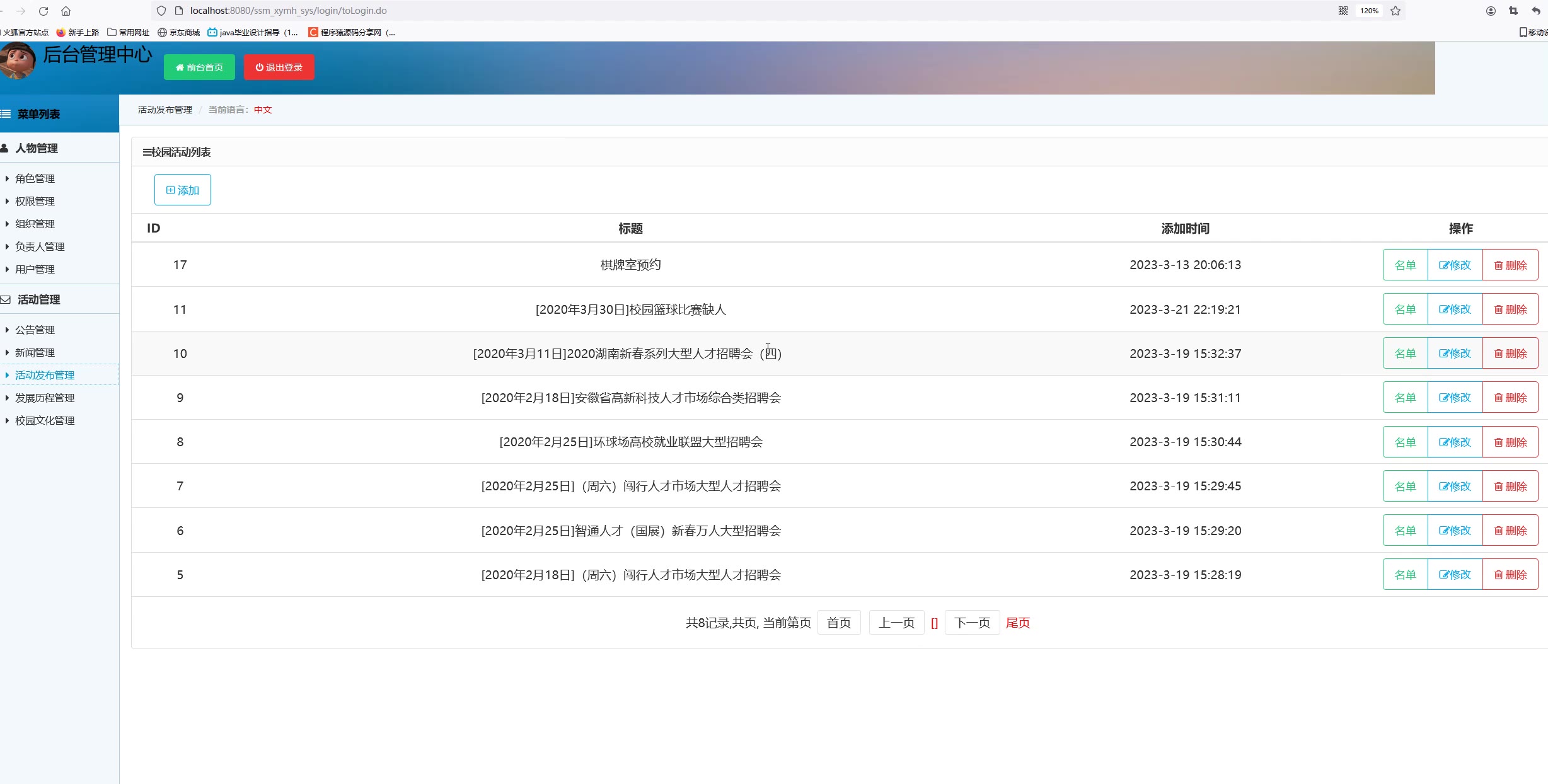Click 退出登录 to log out

[279, 67]
